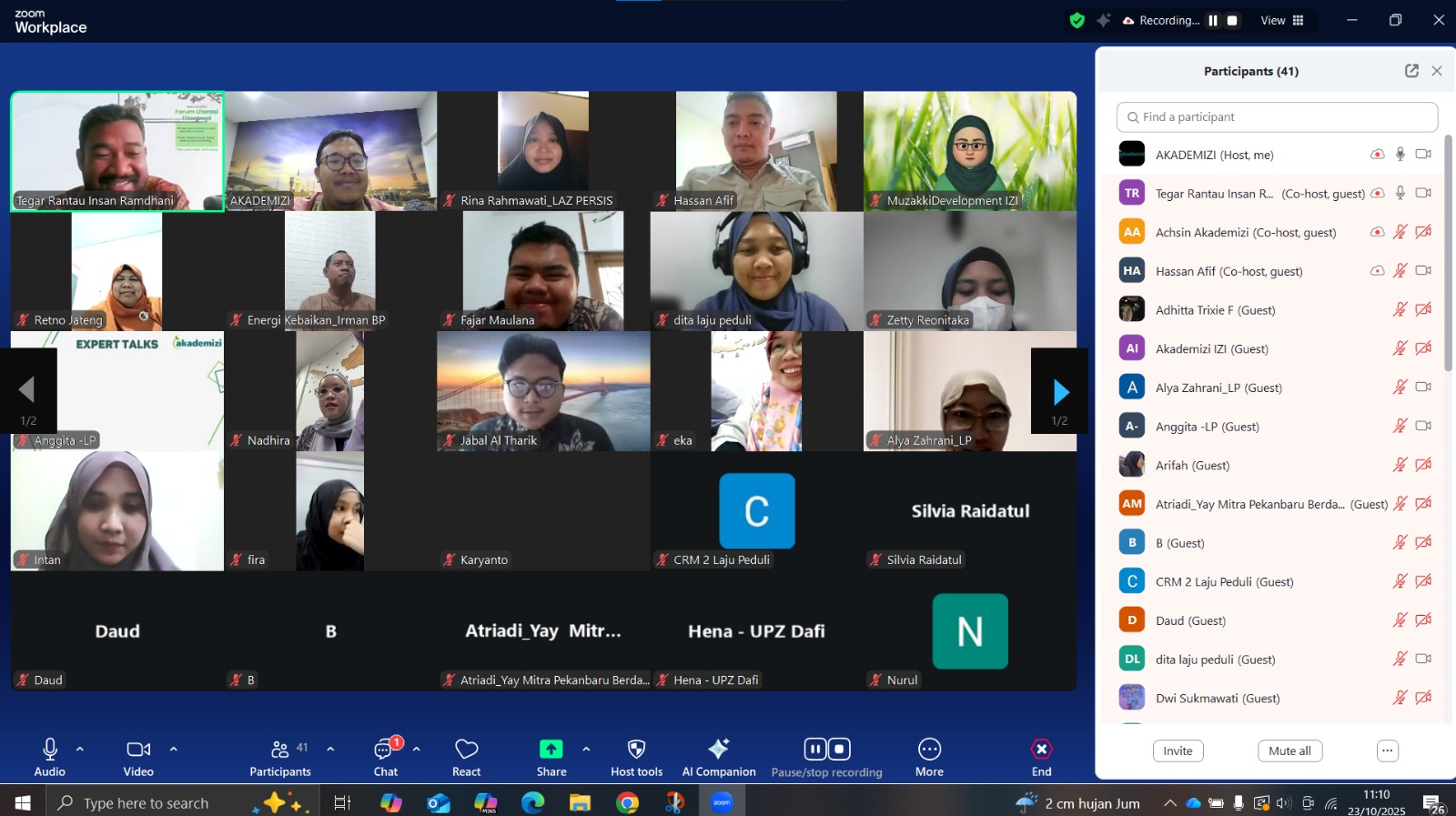Toggle microphone with the Audio button

coord(50,749)
